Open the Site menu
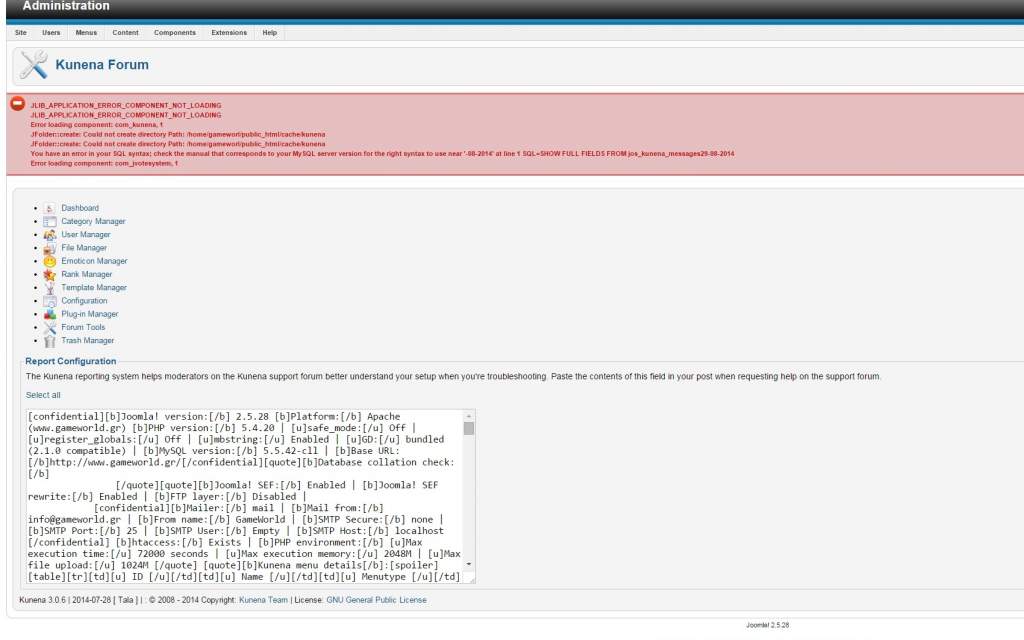Image resolution: width=1024 pixels, height=640 pixels. pos(21,33)
